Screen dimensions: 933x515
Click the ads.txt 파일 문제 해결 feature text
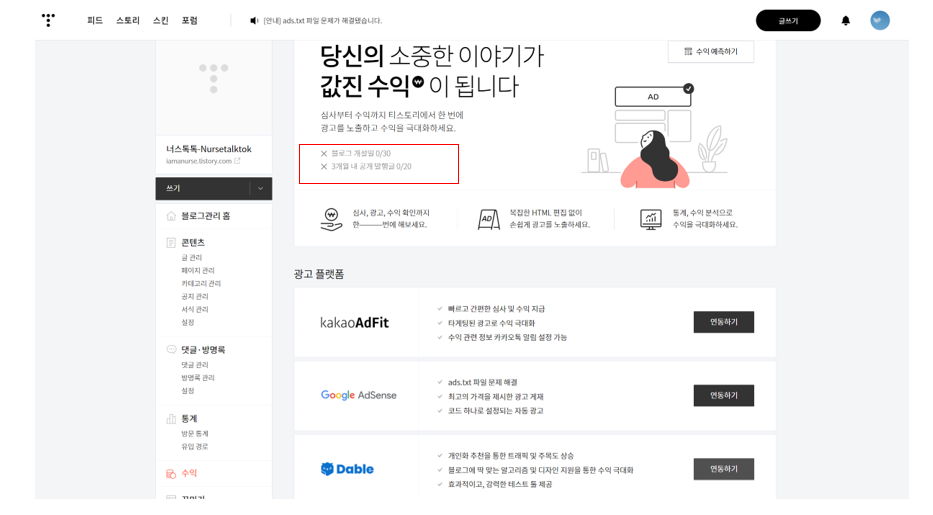(483, 382)
